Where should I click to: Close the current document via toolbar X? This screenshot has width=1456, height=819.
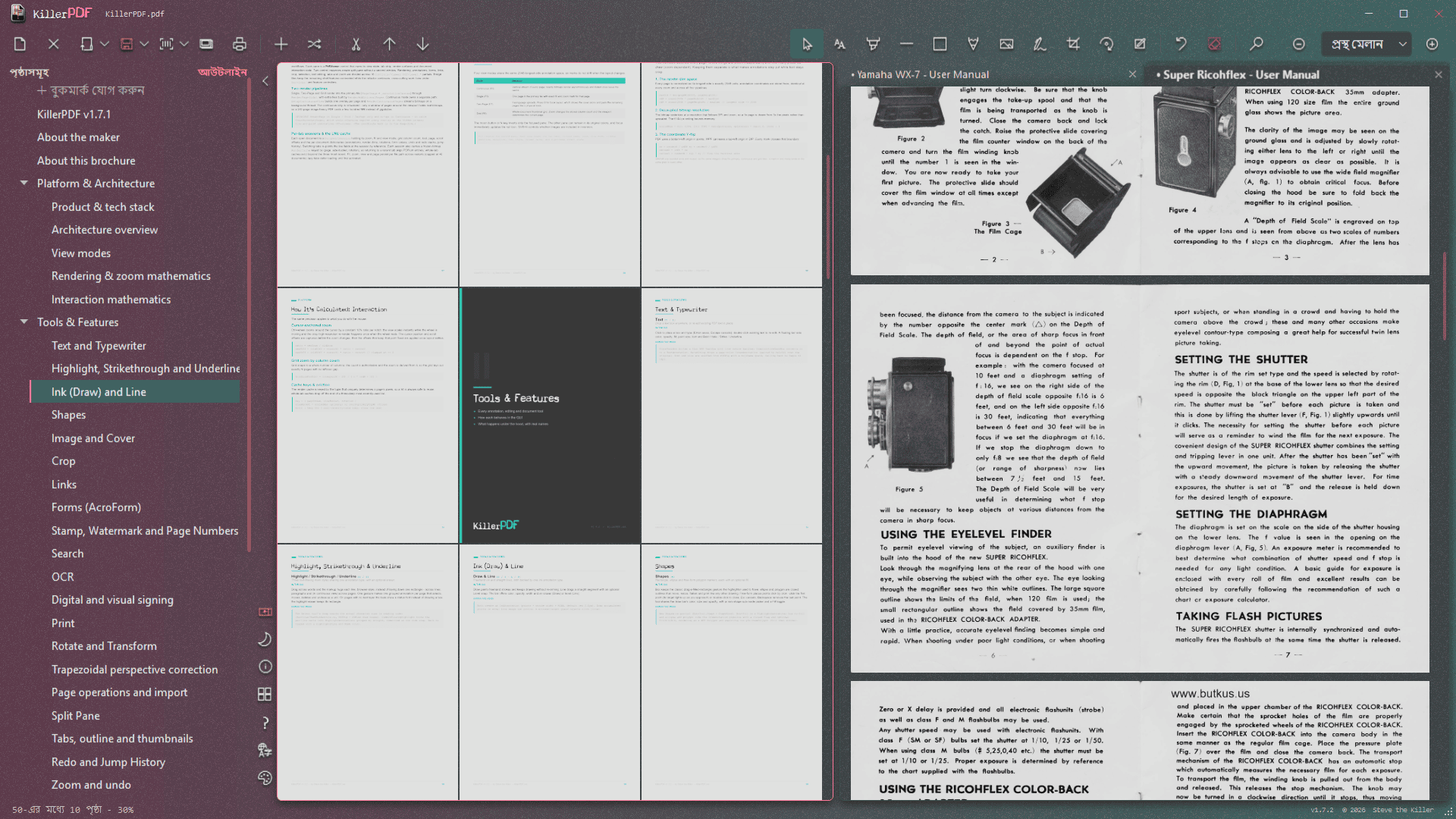tap(53, 44)
